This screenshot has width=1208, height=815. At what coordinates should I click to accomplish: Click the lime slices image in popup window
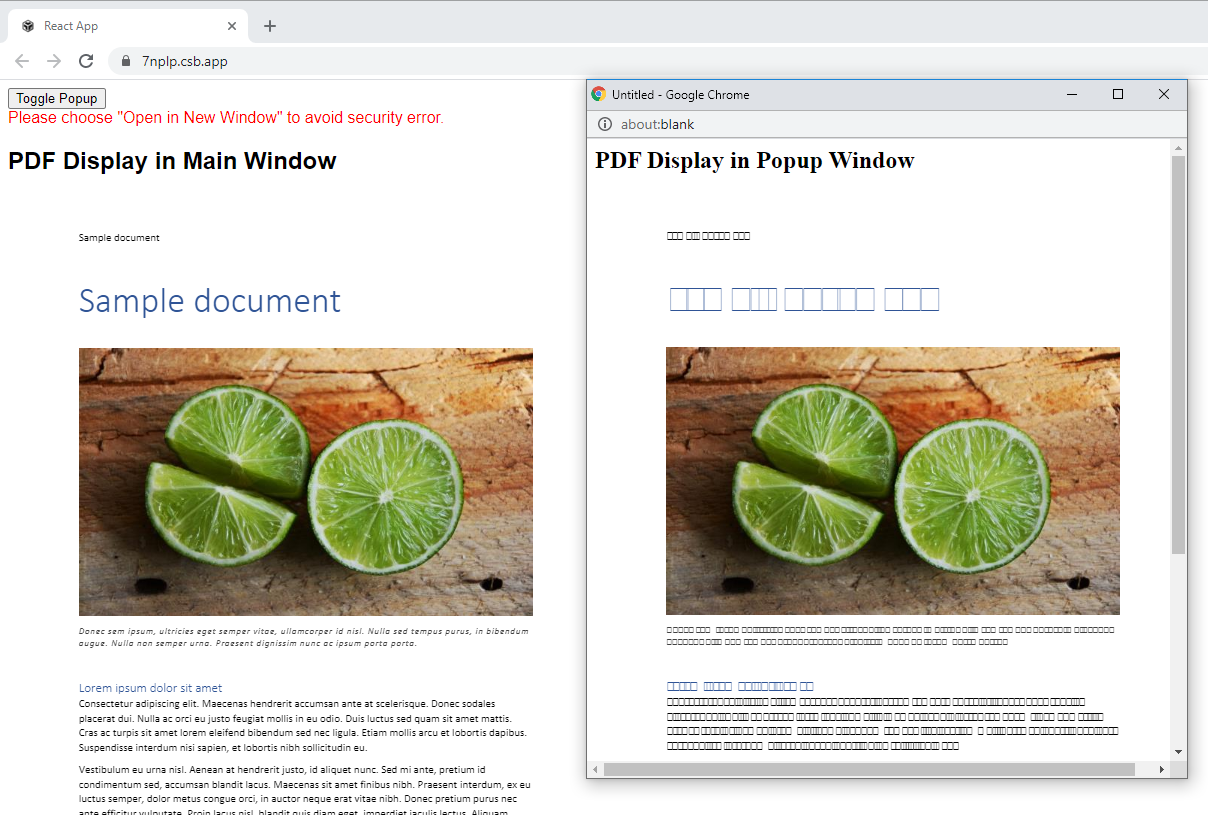click(892, 480)
